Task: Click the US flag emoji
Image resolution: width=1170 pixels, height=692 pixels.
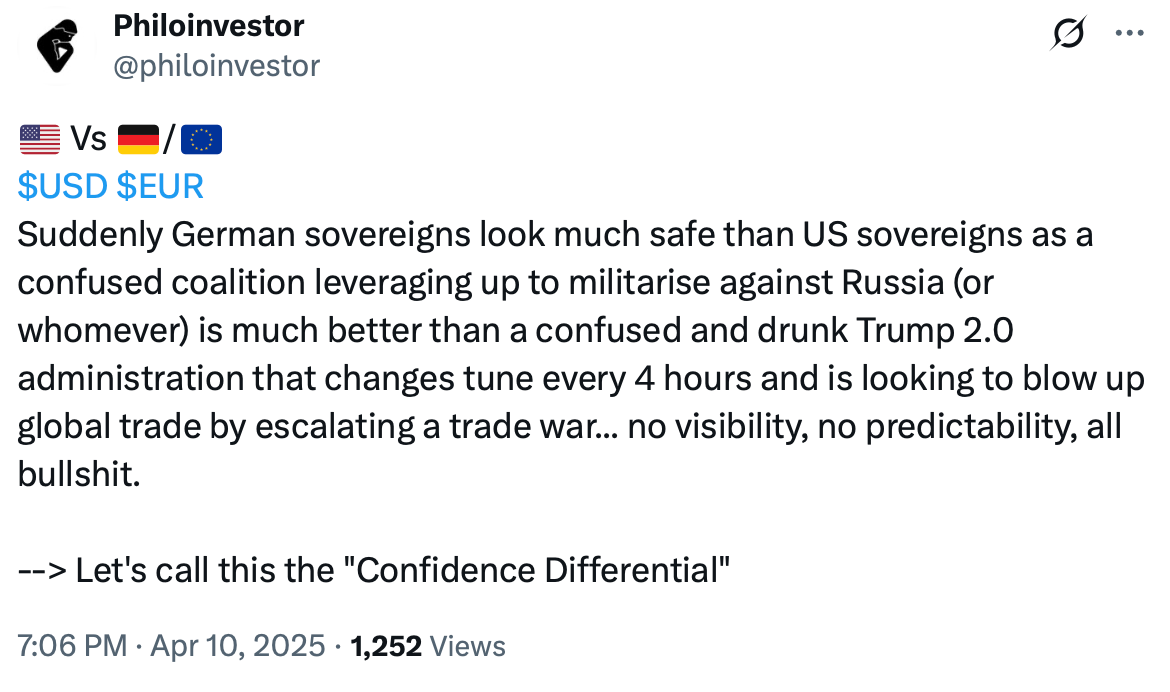Action: [x=39, y=139]
